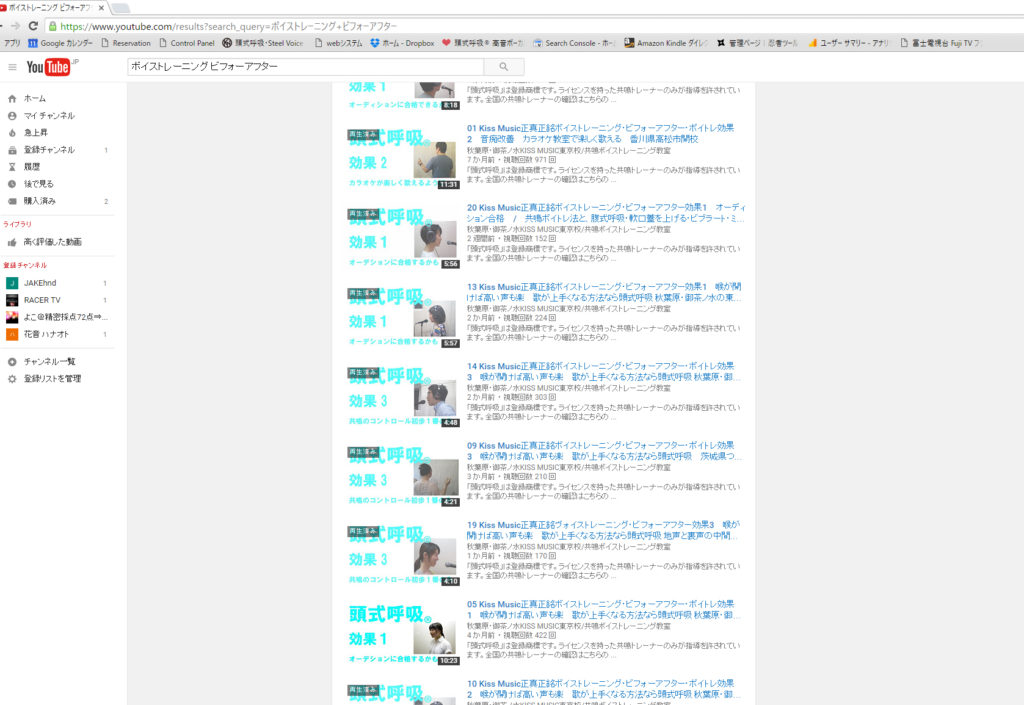Open the アプリ bookmarks shortcut
The width and height of the screenshot is (1024, 705).
tap(12, 43)
